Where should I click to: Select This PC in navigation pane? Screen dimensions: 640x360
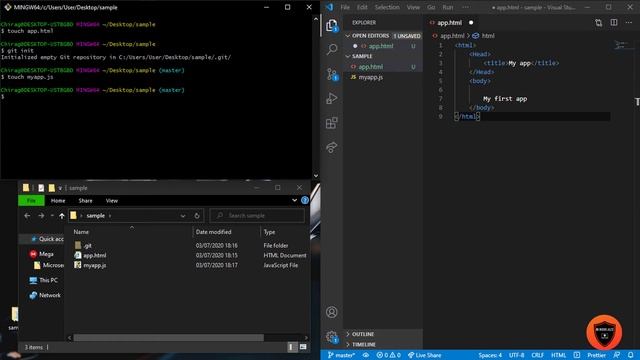click(48, 280)
